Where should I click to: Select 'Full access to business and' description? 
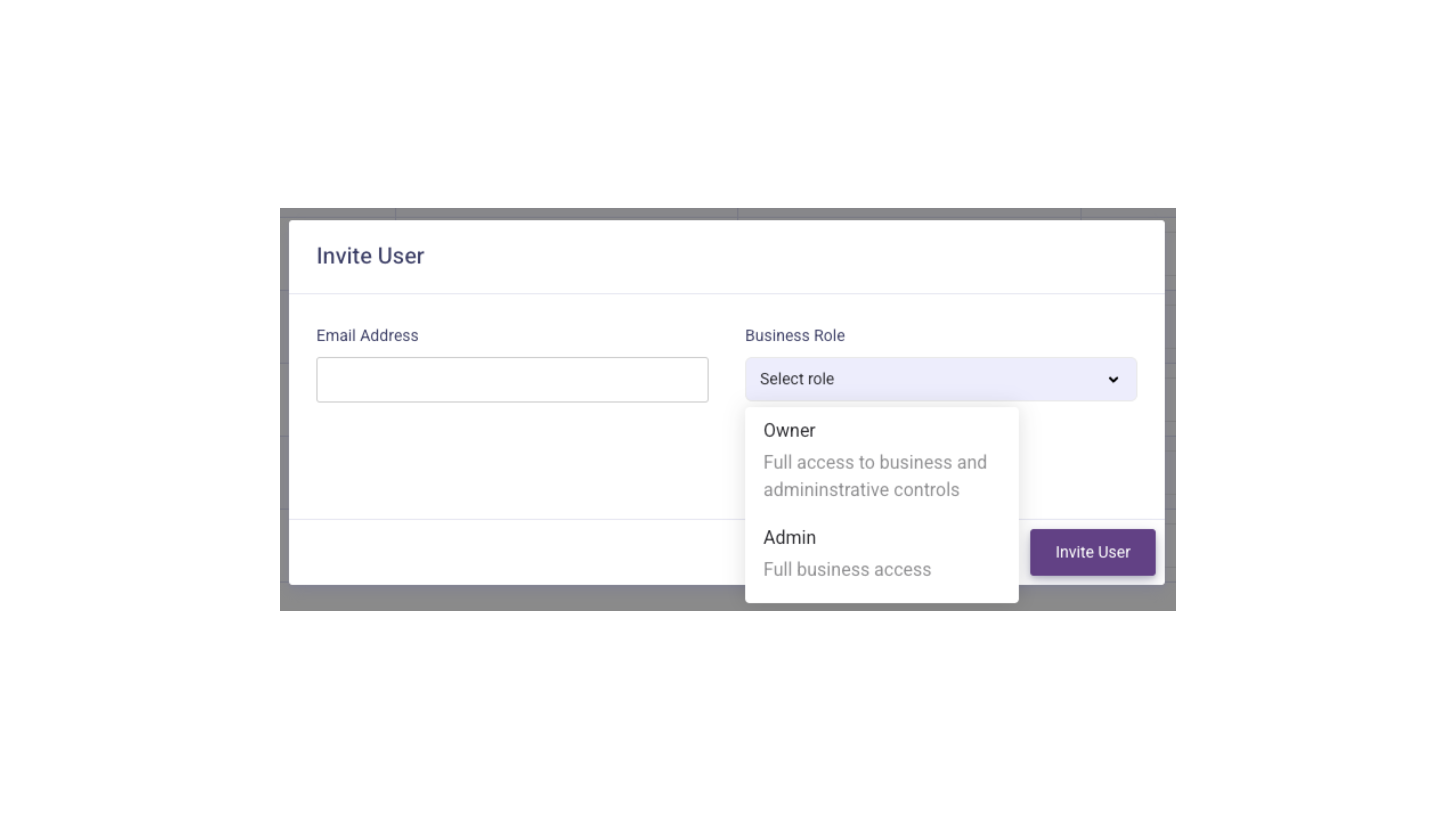[874, 462]
